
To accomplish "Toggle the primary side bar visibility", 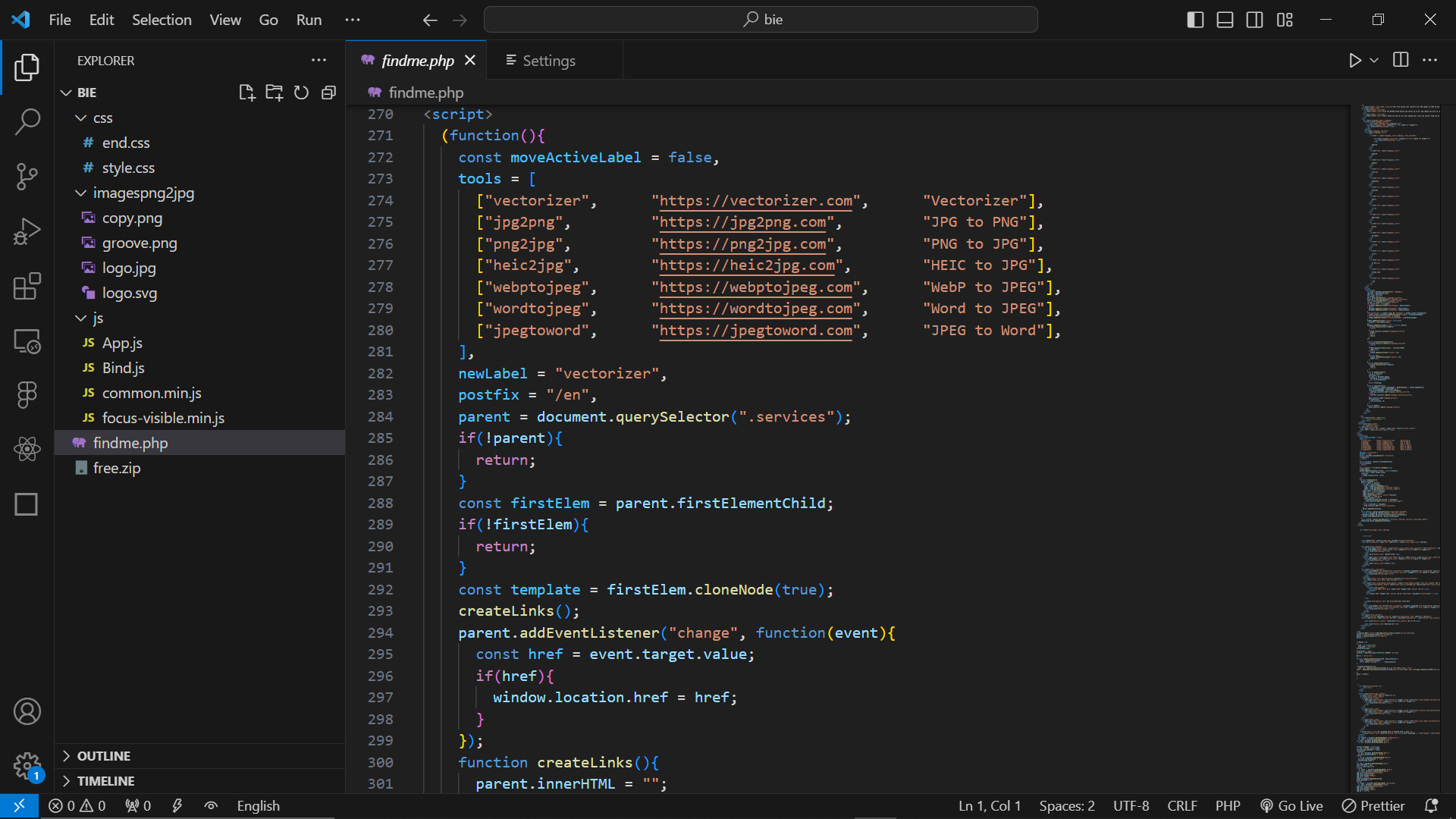I will click(x=1195, y=20).
